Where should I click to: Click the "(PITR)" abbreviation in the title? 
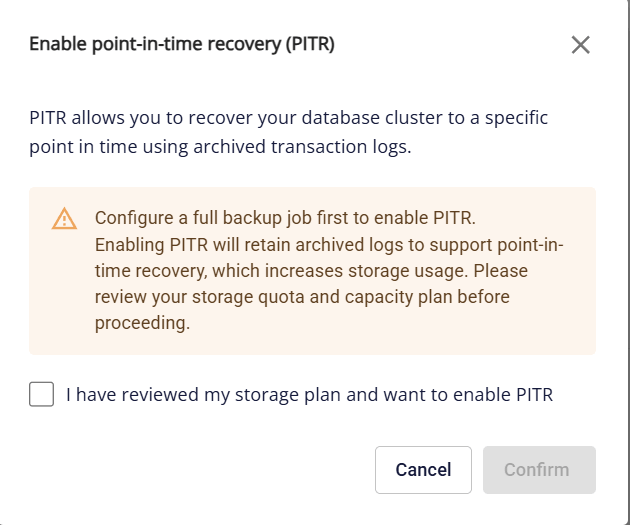(x=308, y=44)
